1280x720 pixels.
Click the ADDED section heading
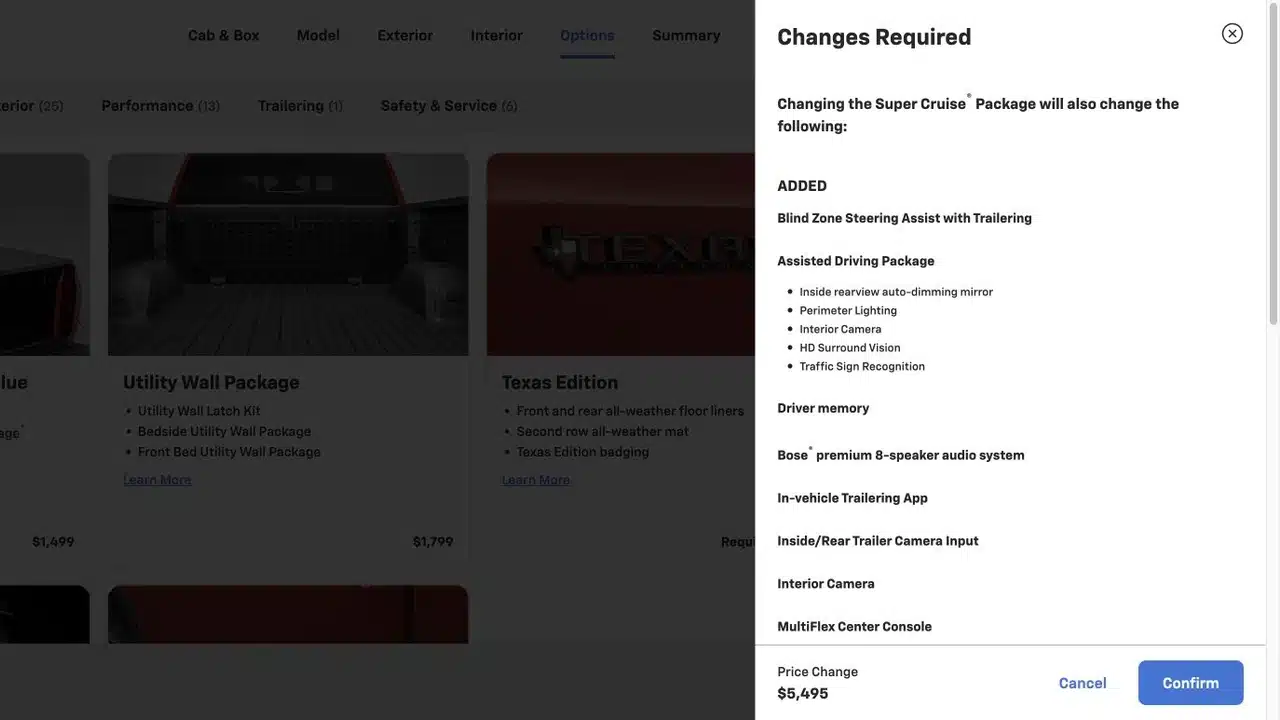click(x=802, y=186)
